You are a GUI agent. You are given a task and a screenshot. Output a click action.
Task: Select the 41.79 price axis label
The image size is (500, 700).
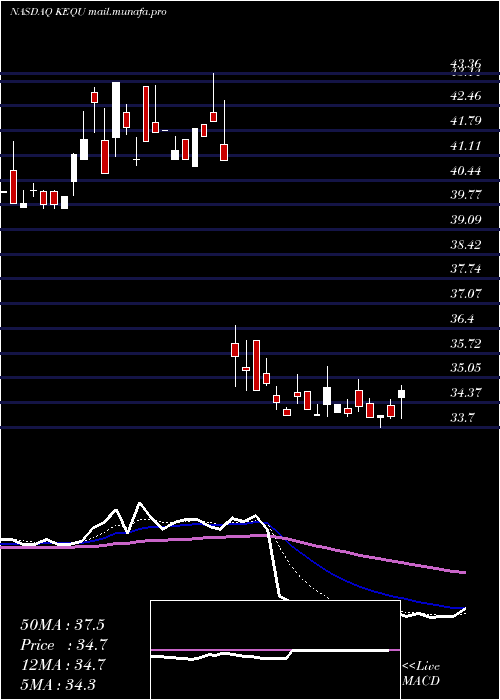(466, 121)
